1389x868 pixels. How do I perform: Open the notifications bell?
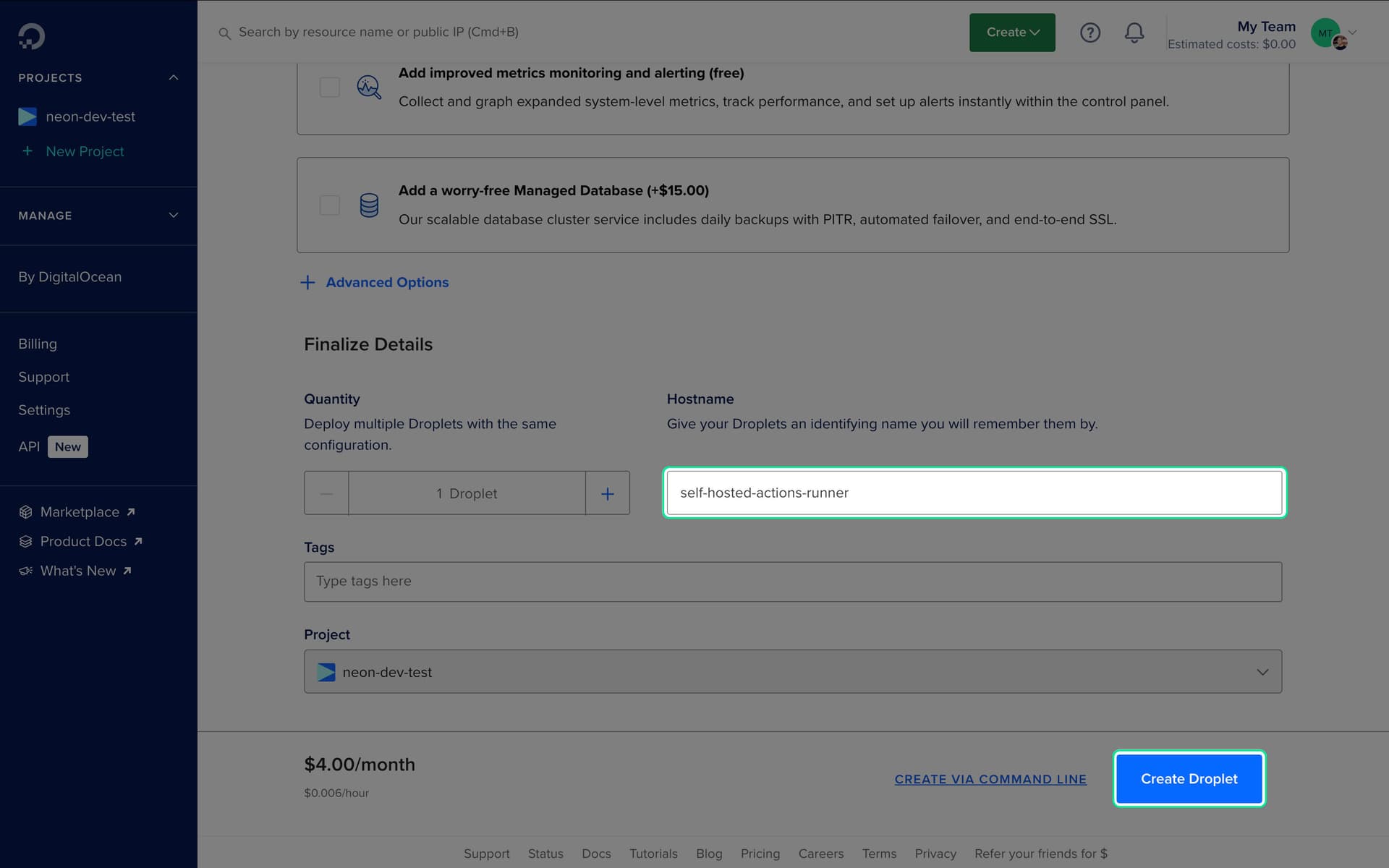[x=1134, y=33]
